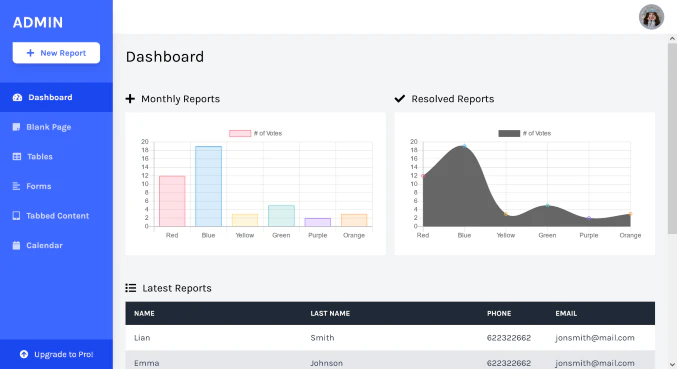Open the user avatar profile menu

pyautogui.click(x=651, y=17)
